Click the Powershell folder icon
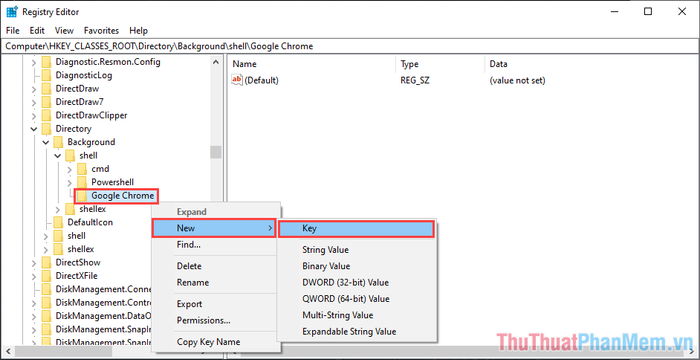Viewport: 700px width, 360px height. click(82, 182)
